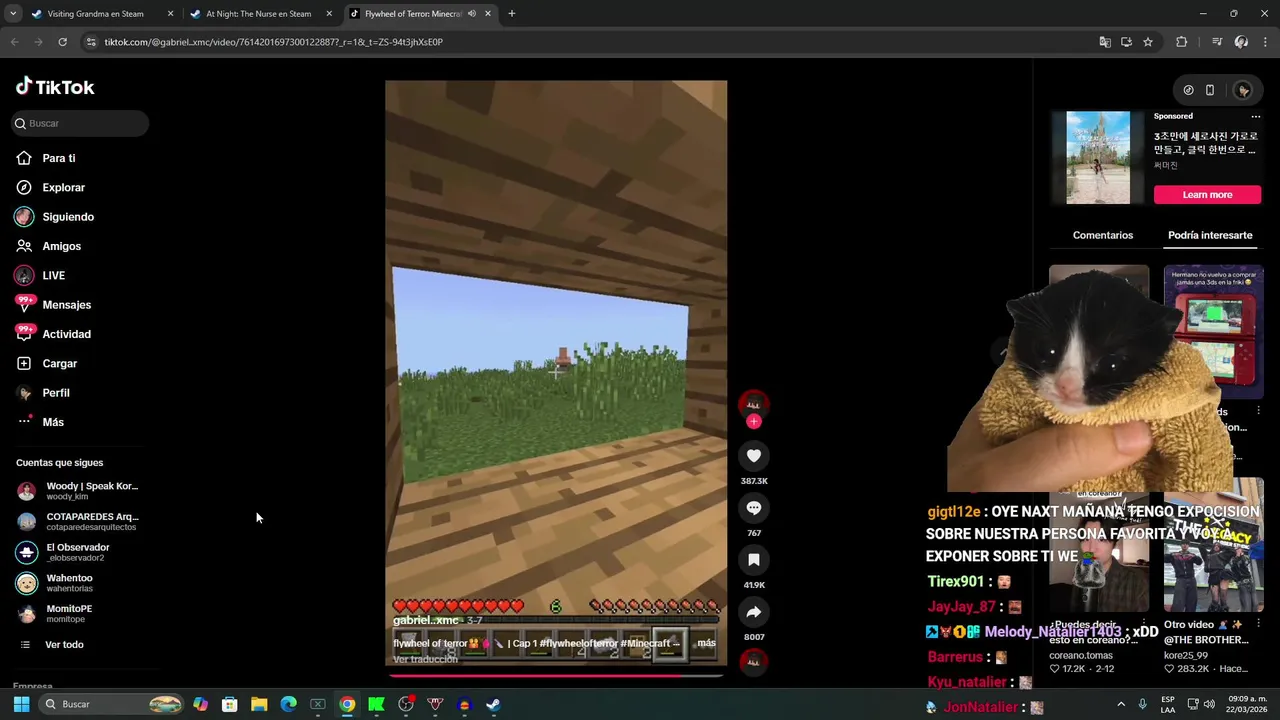Open Chrome extensions puzzle icon
The width and height of the screenshot is (1280, 720).
pos(1182,42)
